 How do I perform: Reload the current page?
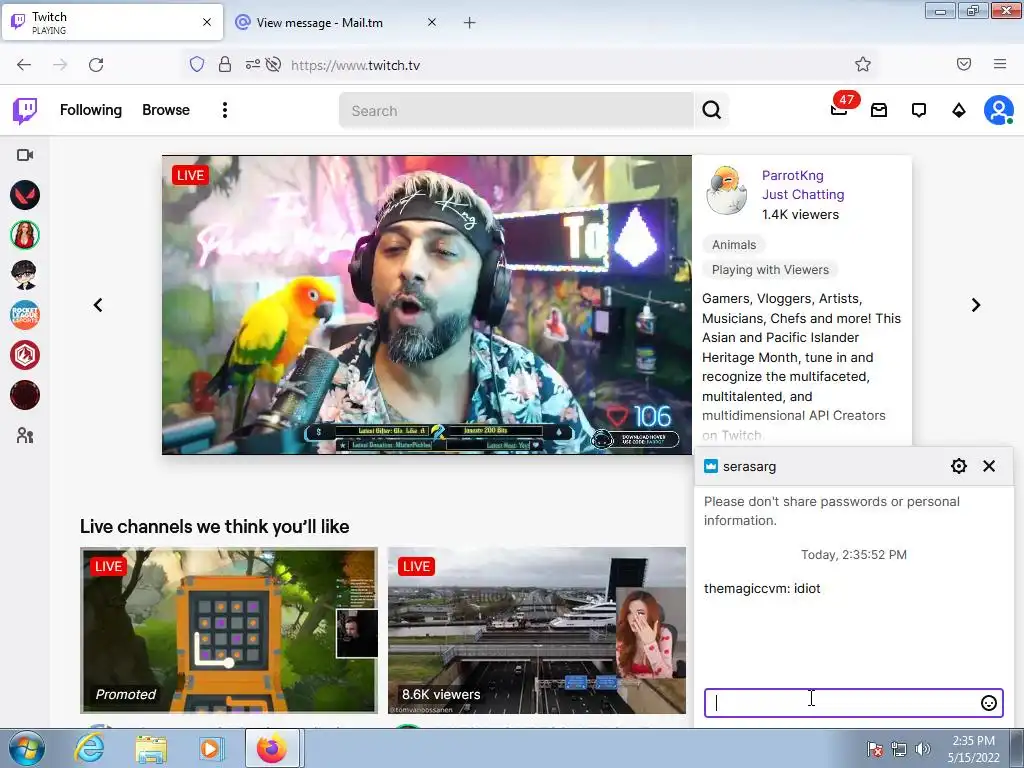pyautogui.click(x=96, y=65)
